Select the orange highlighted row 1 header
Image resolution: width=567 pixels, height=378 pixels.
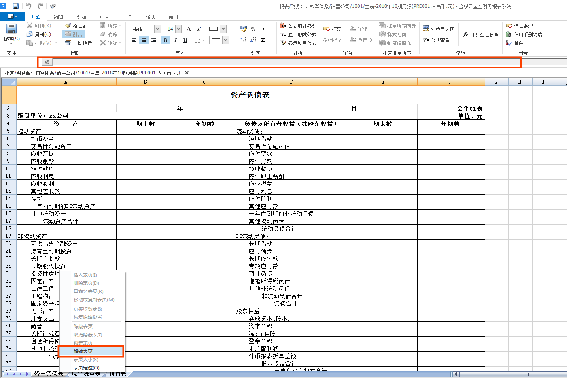pyautogui.click(x=9, y=95)
